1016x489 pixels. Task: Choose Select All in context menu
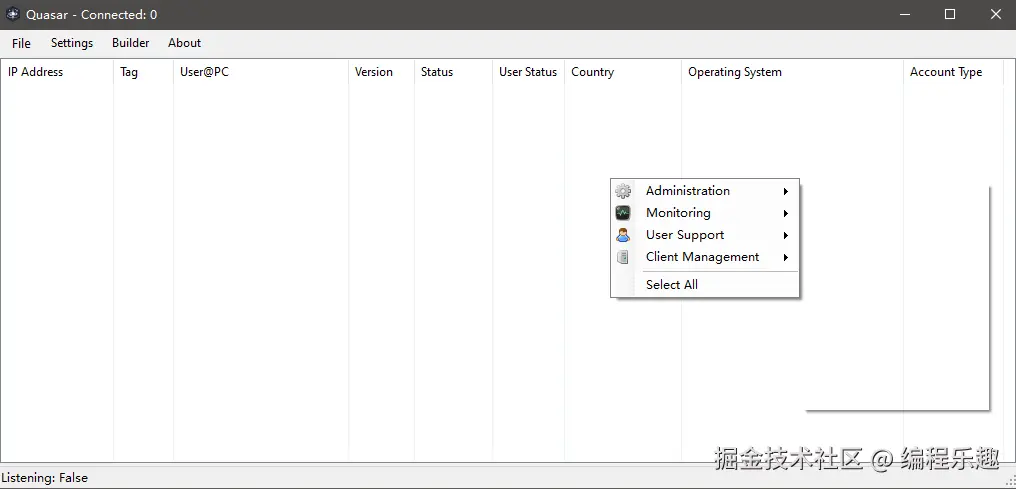pyautogui.click(x=705, y=285)
